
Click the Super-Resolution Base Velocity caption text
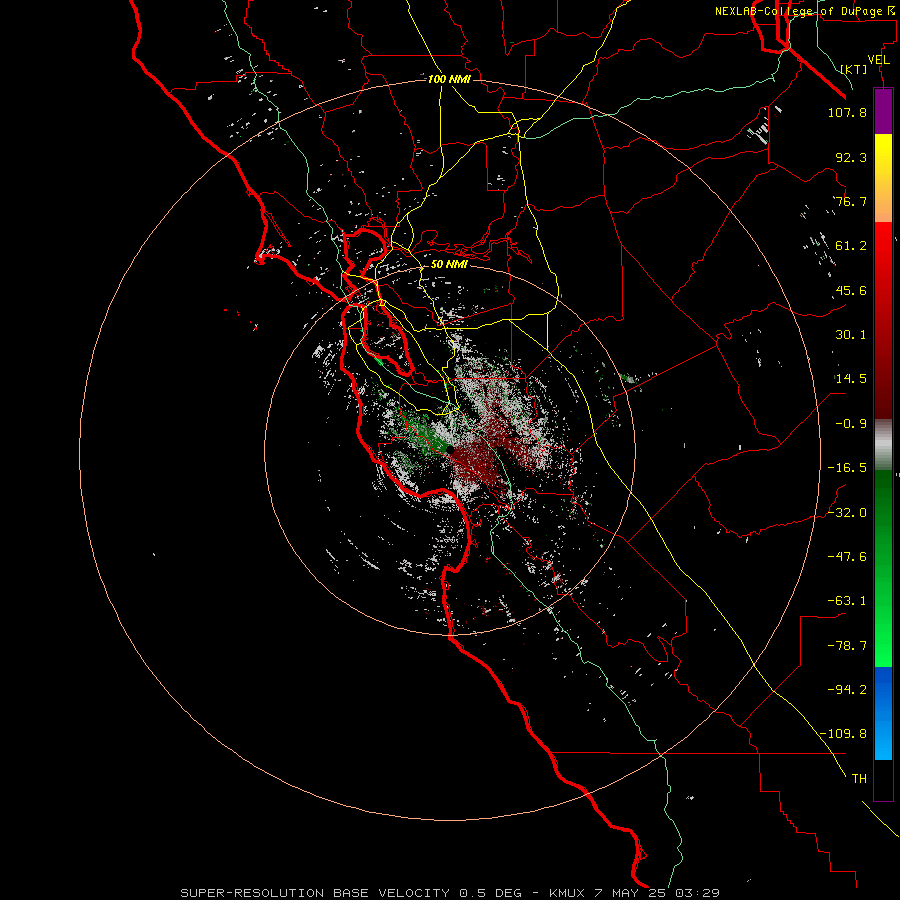(x=449, y=893)
